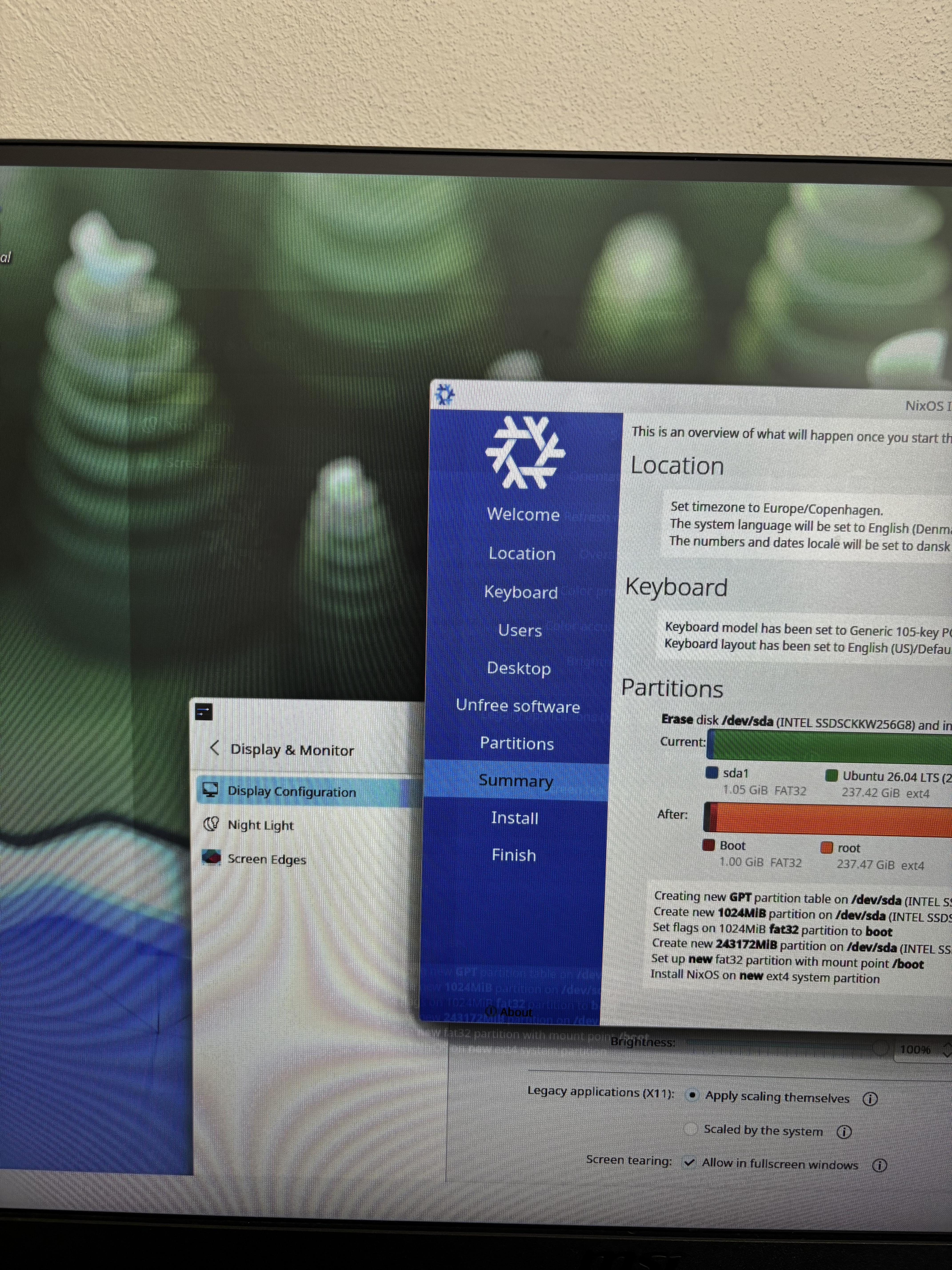Show info for Scaled by the system
This screenshot has height=1270, width=952.
tap(844, 1132)
